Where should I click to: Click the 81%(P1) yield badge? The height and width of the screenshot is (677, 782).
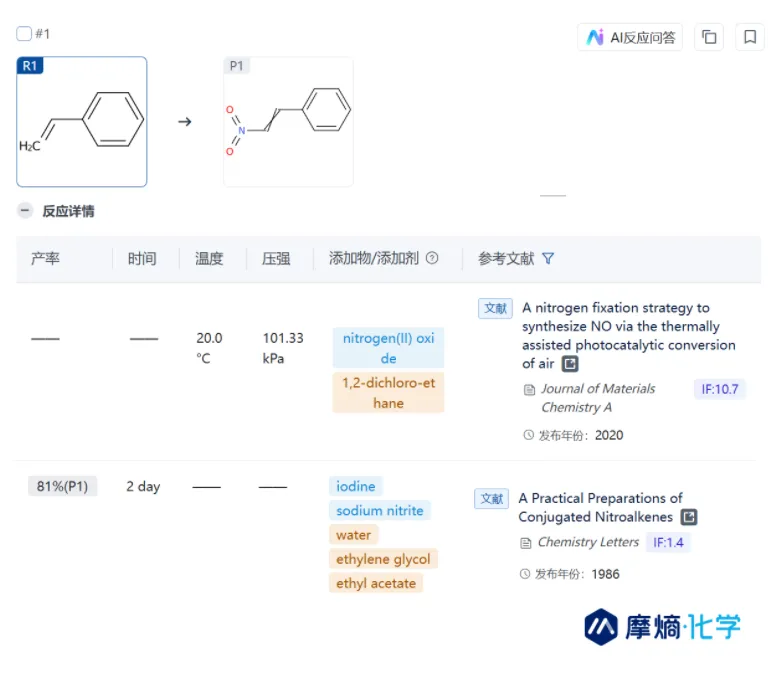(62, 487)
